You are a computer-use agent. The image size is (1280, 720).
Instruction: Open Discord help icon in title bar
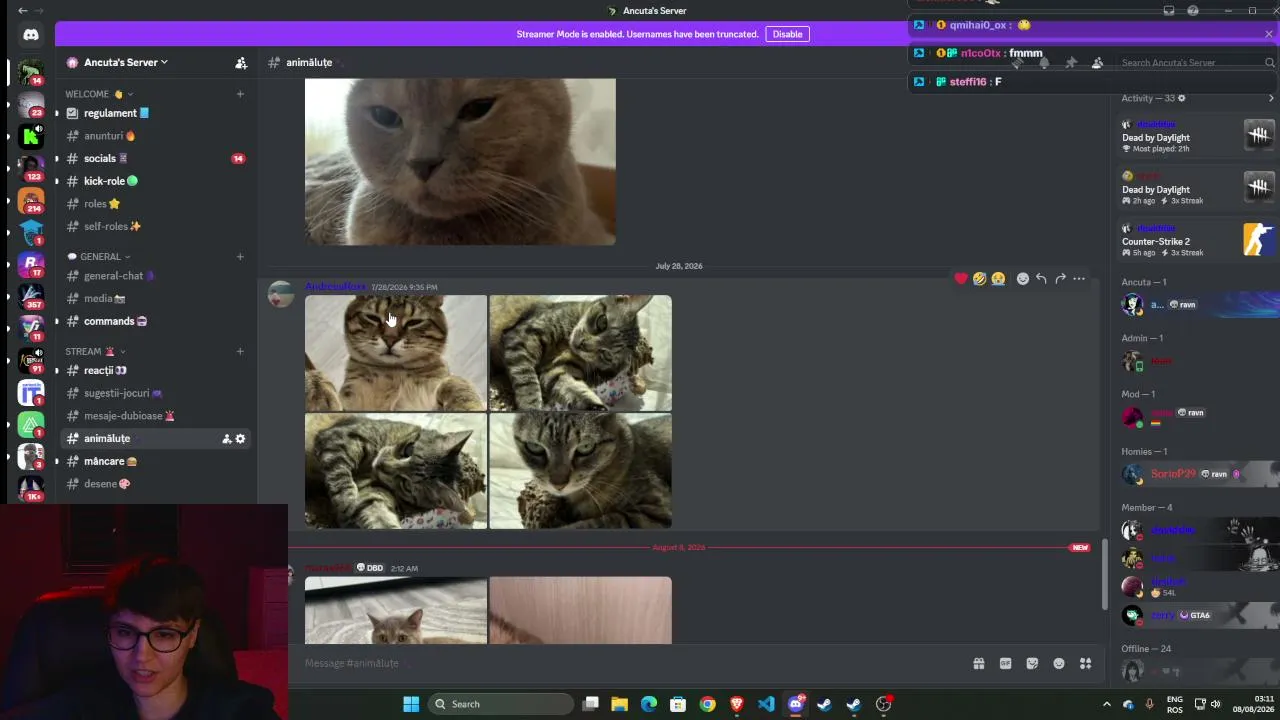click(x=1193, y=11)
